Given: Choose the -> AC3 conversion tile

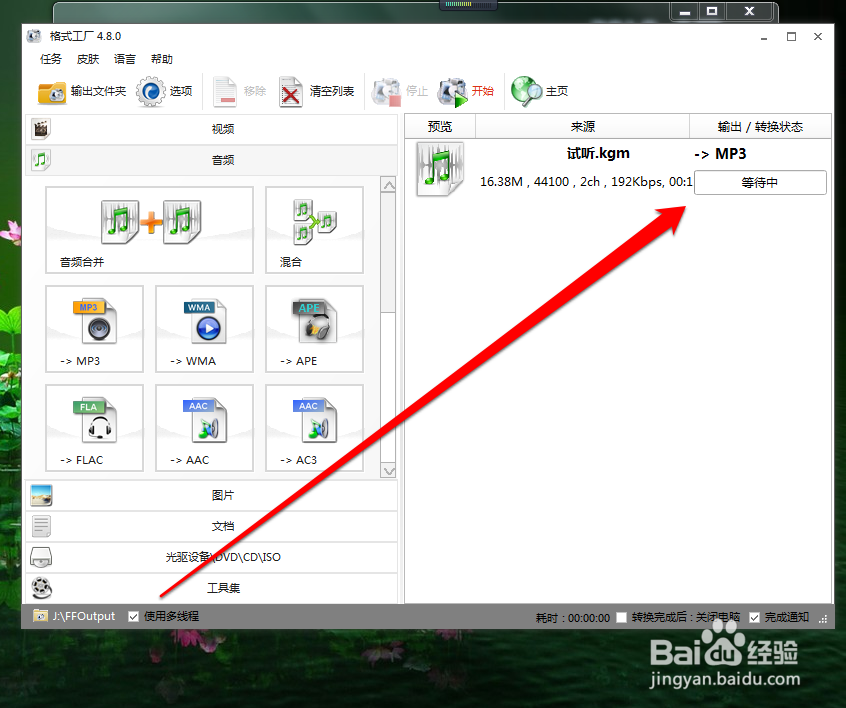Looking at the screenshot, I should tap(315, 427).
